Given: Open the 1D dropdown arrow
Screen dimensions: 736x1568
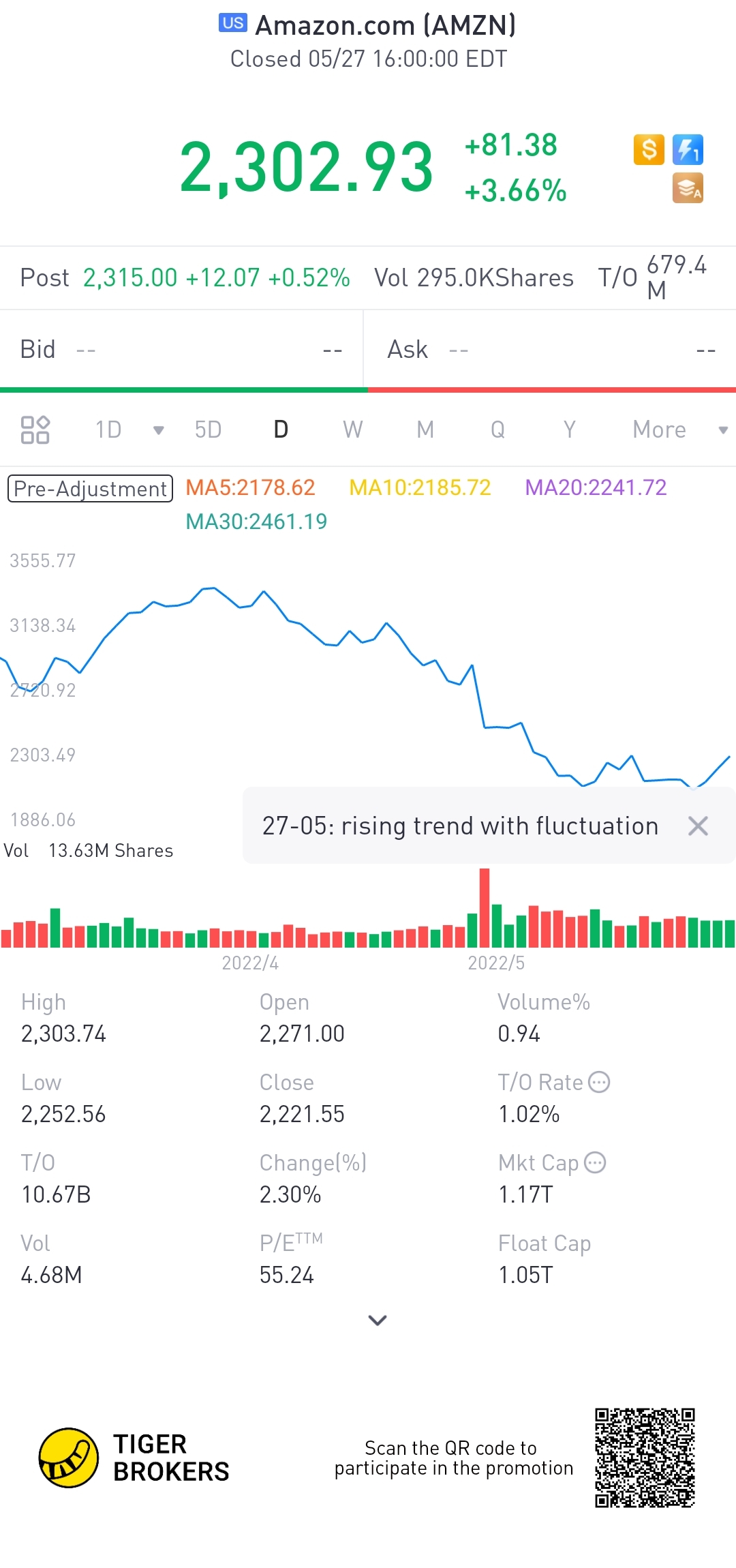Looking at the screenshot, I should 158,430.
